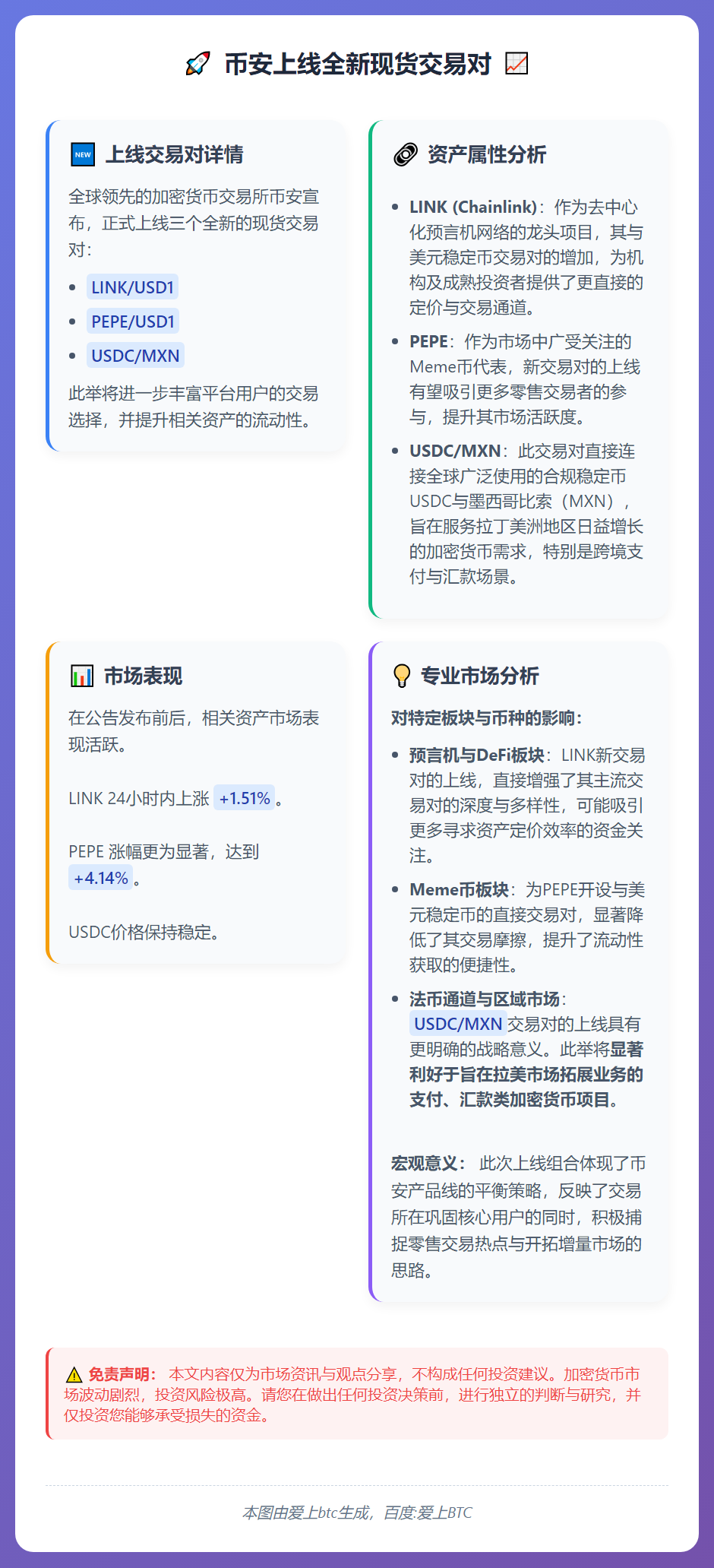The image size is (714, 1568).
Task: Click the title 币安上线全新现货交易对
Action: tap(358, 64)
